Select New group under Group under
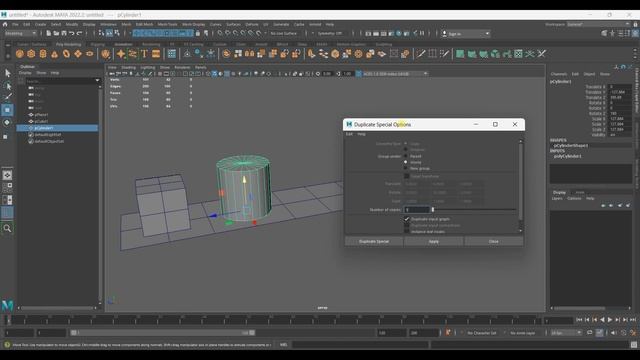The height and width of the screenshot is (360, 640). pos(406,168)
